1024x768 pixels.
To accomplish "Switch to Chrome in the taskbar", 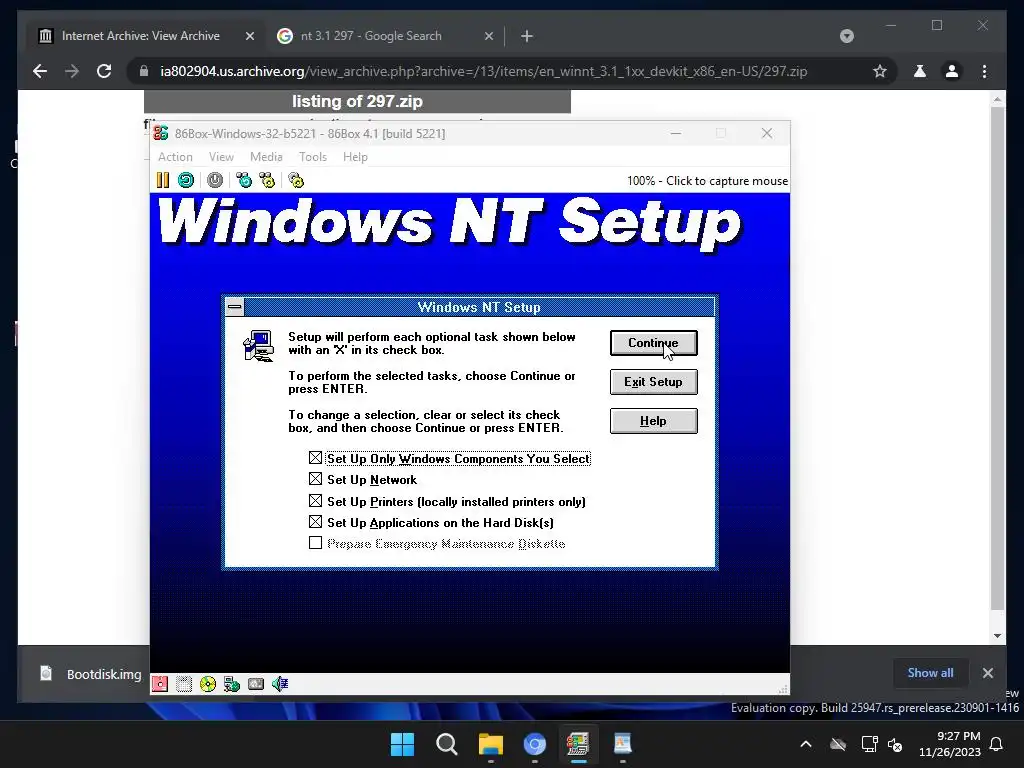I will 534,744.
